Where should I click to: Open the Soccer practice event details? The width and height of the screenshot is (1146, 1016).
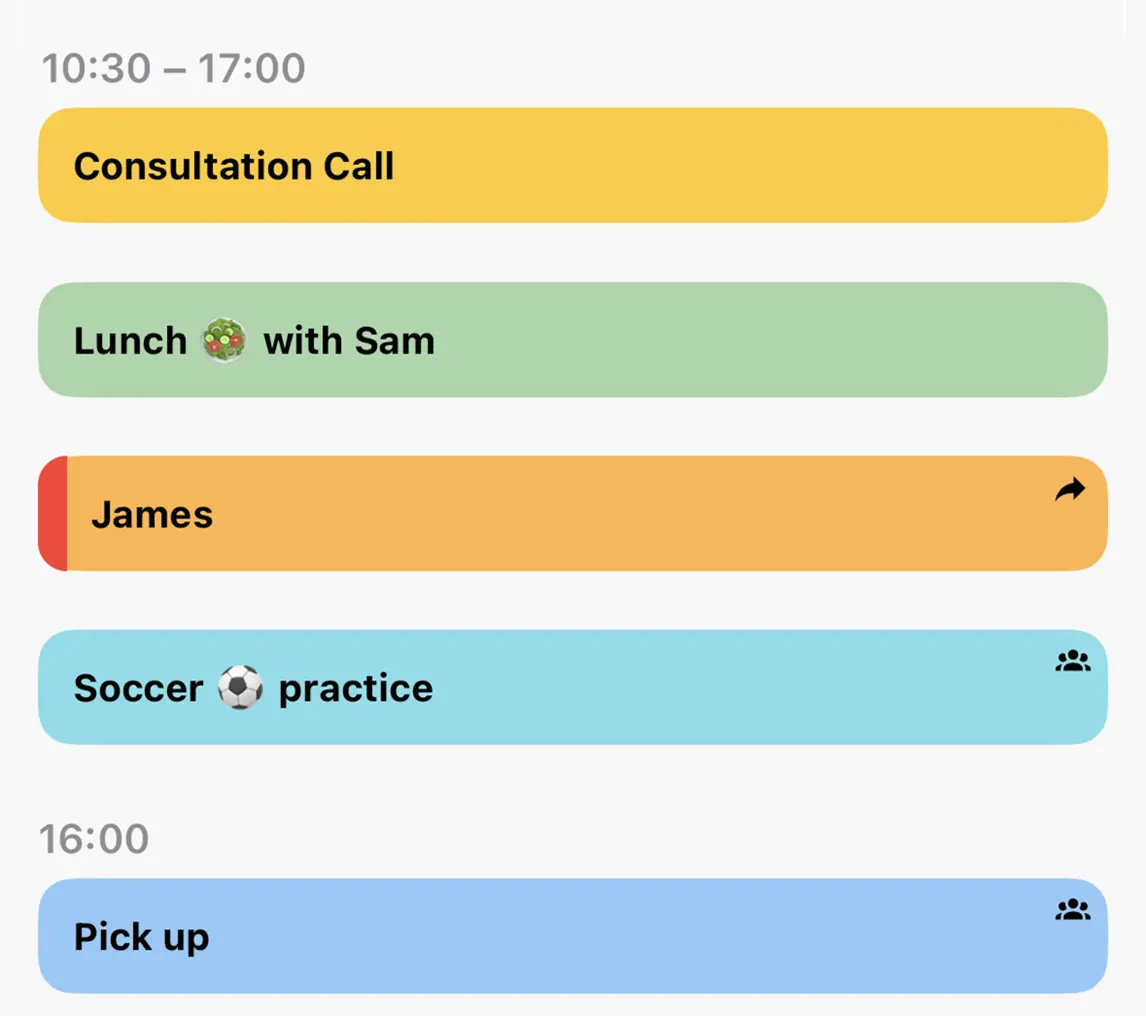pyautogui.click(x=573, y=687)
